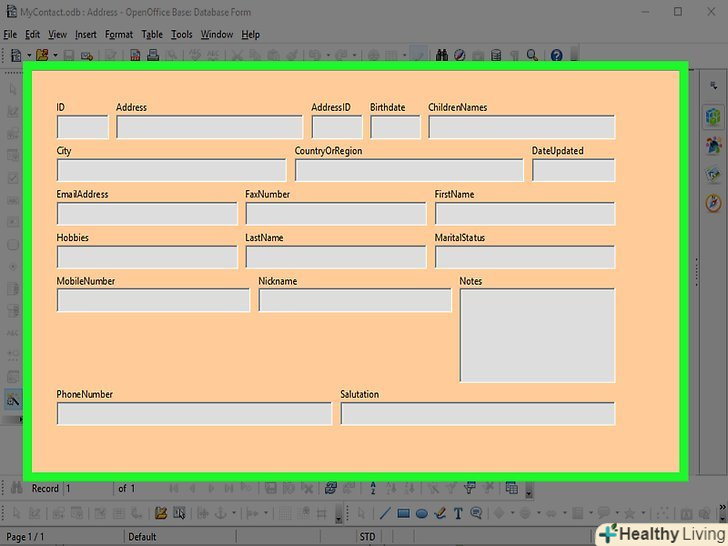Click the City input field
Image resolution: width=728 pixels, height=546 pixels.
pyautogui.click(x=171, y=170)
